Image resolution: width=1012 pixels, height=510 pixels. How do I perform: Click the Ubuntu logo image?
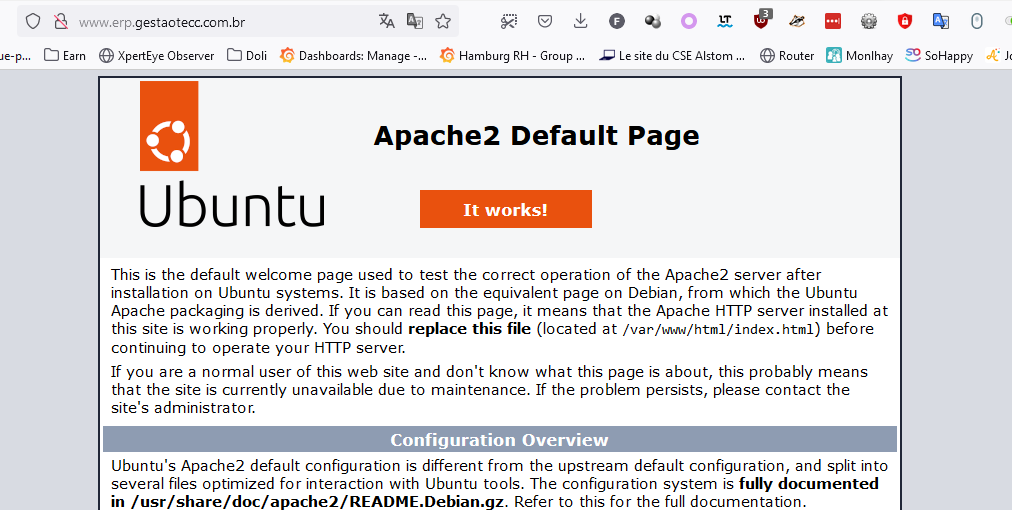232,154
